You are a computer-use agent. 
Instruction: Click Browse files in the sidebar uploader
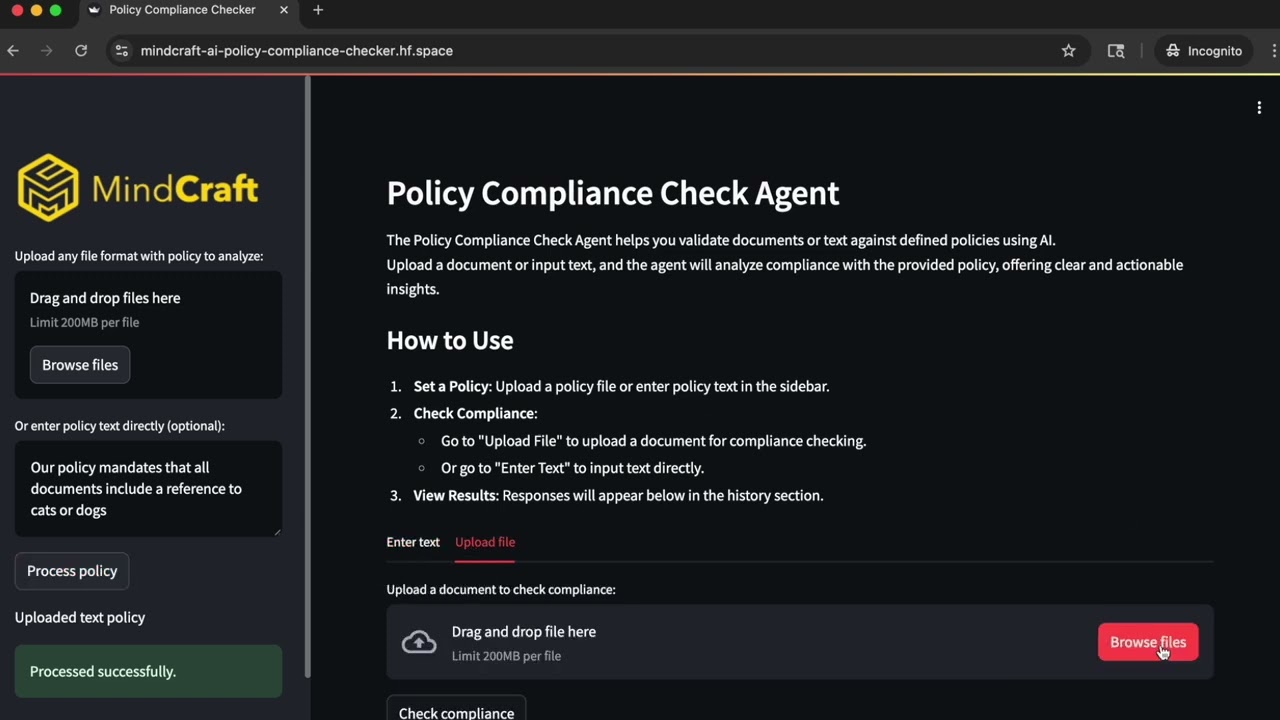[x=79, y=364]
